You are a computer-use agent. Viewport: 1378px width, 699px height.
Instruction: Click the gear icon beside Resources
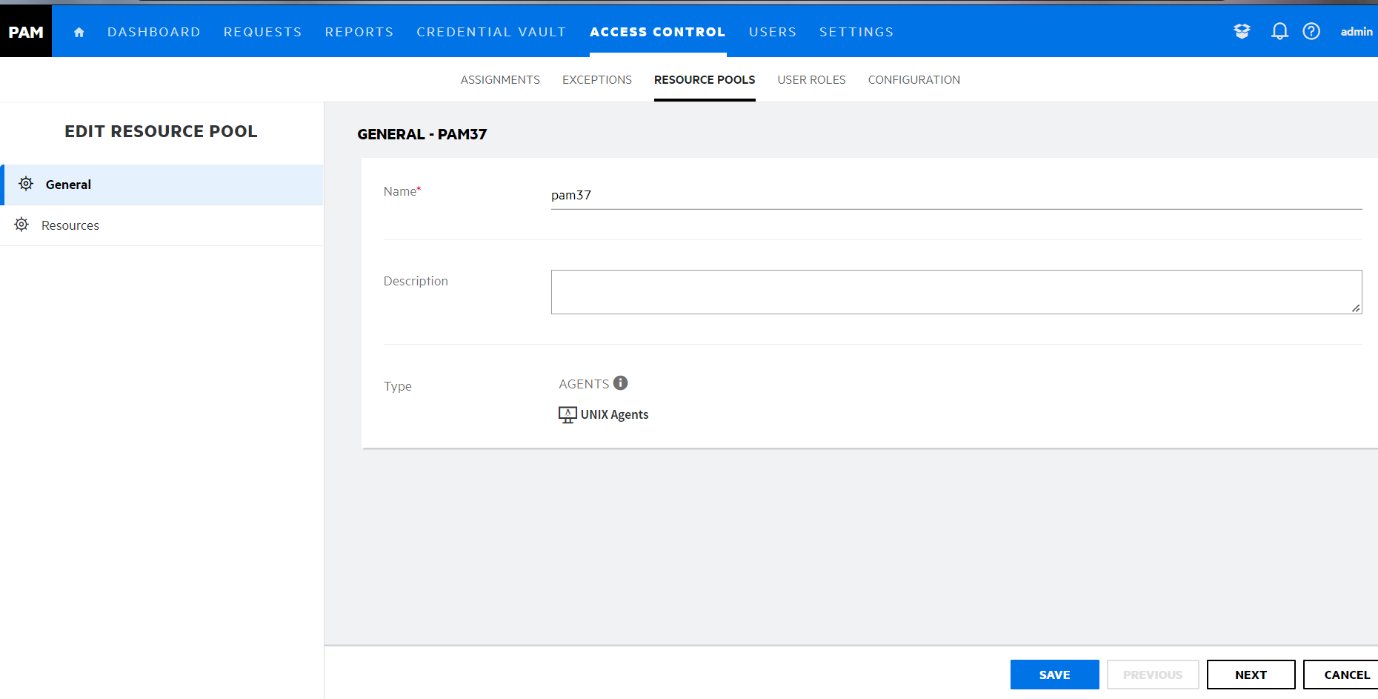(22, 224)
